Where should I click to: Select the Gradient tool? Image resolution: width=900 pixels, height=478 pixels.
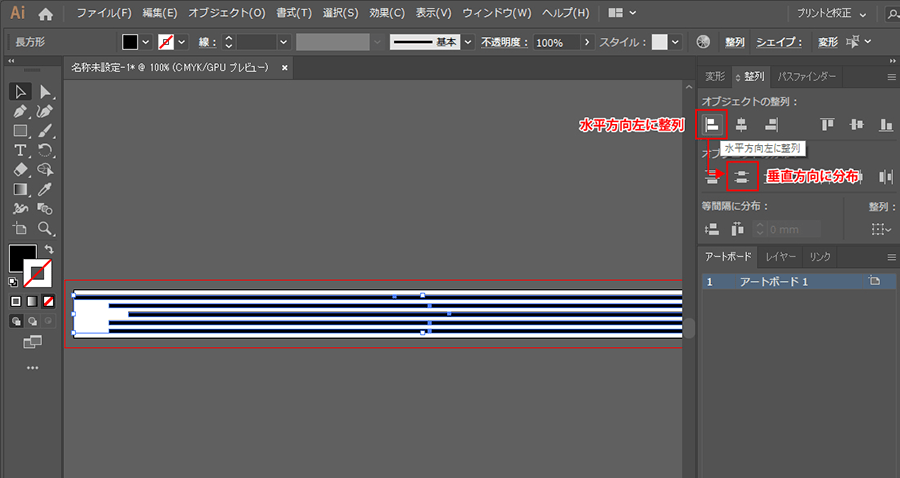[20, 189]
